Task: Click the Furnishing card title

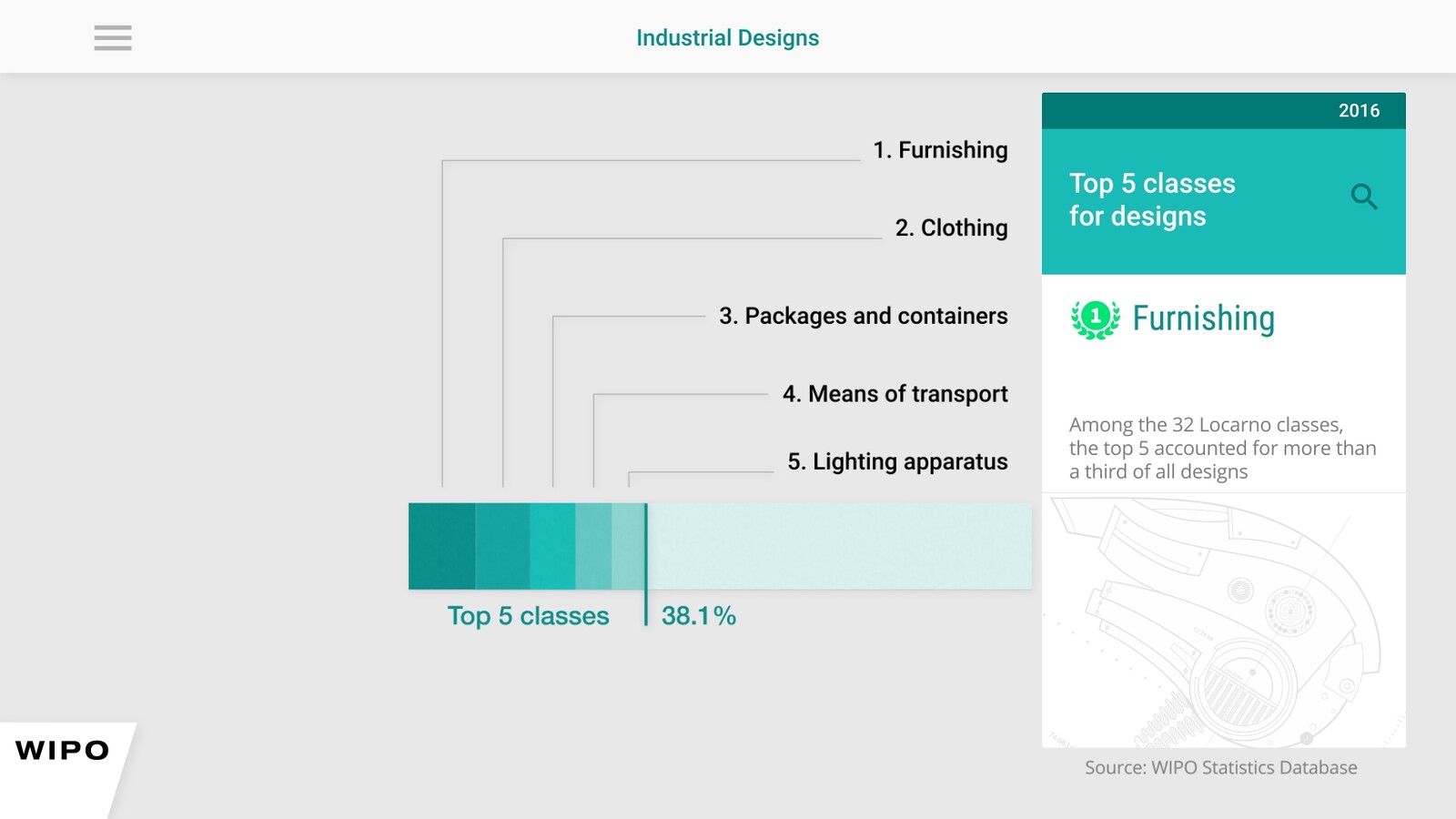Action: [1203, 318]
